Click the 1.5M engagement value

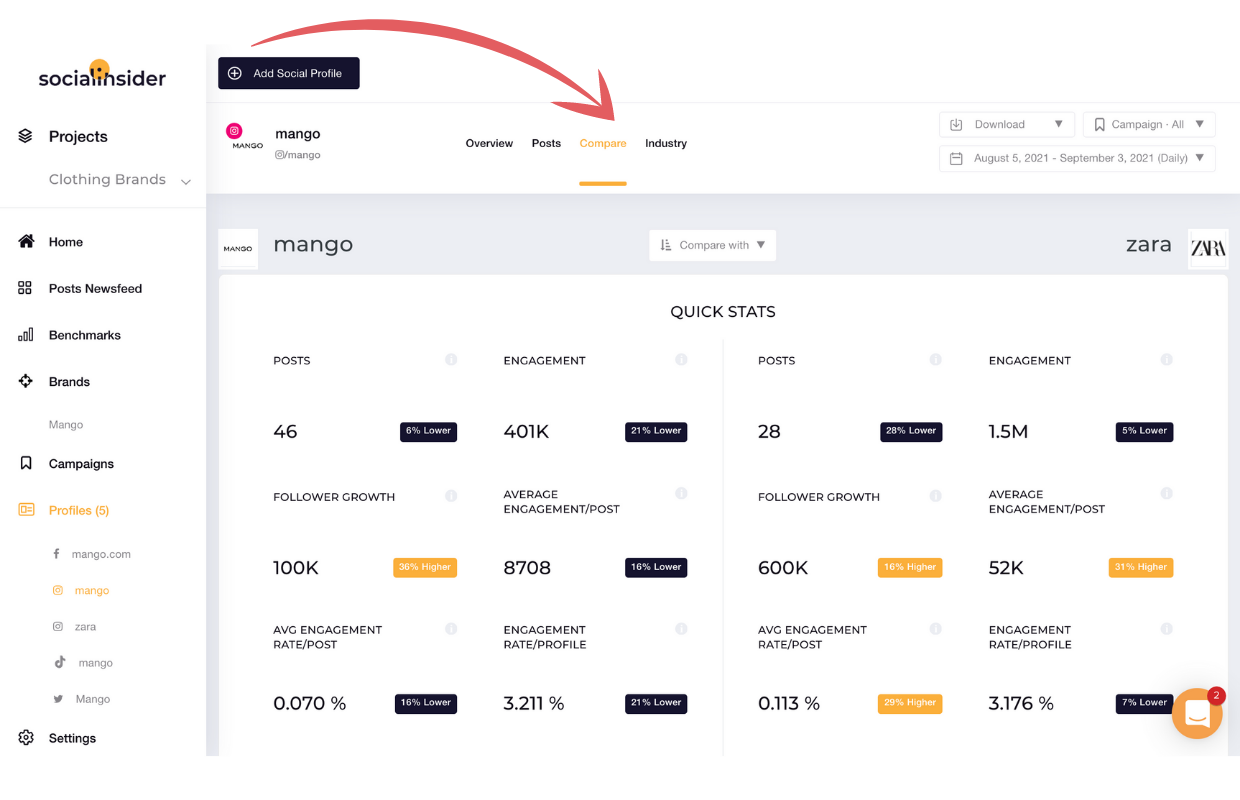click(1010, 432)
